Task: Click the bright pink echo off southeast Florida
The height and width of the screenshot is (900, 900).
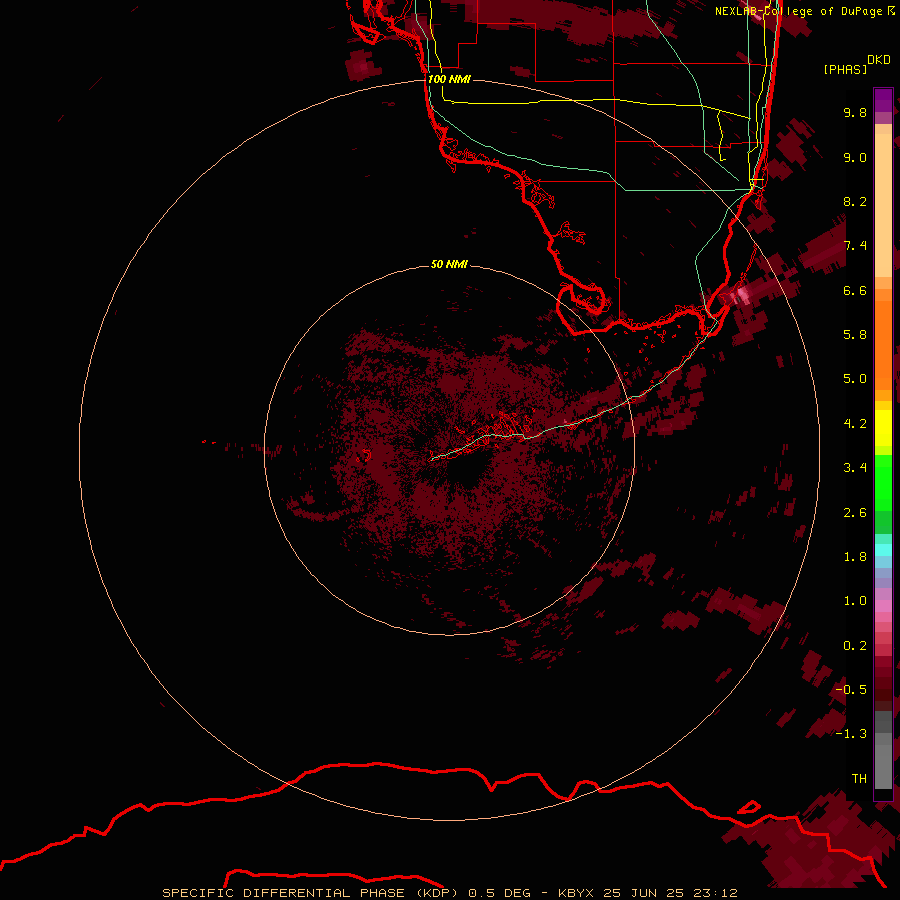Action: click(743, 295)
